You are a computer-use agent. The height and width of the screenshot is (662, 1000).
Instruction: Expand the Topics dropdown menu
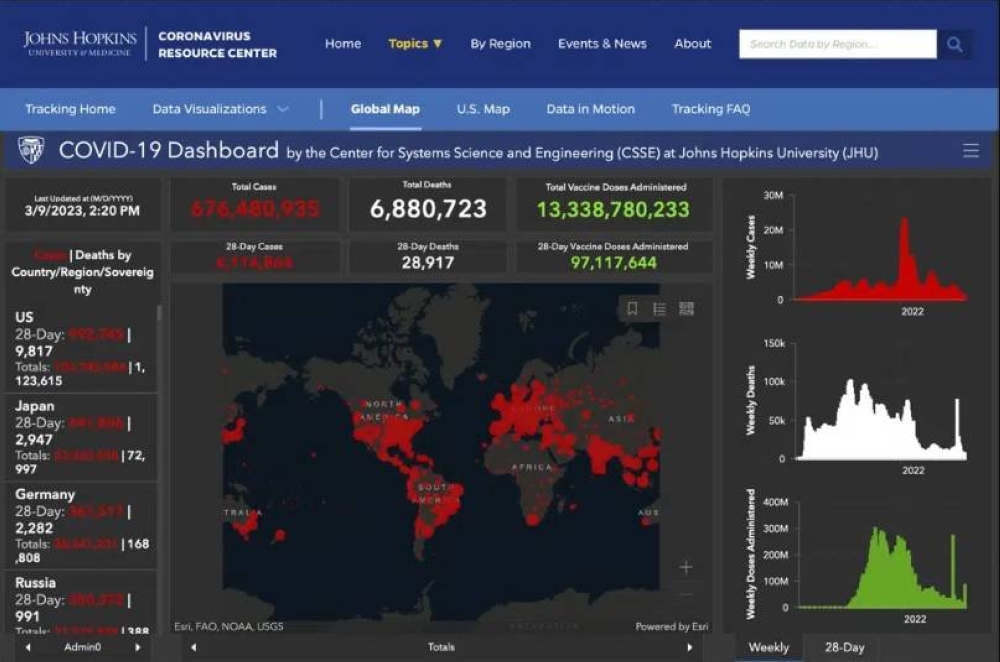[x=415, y=44]
